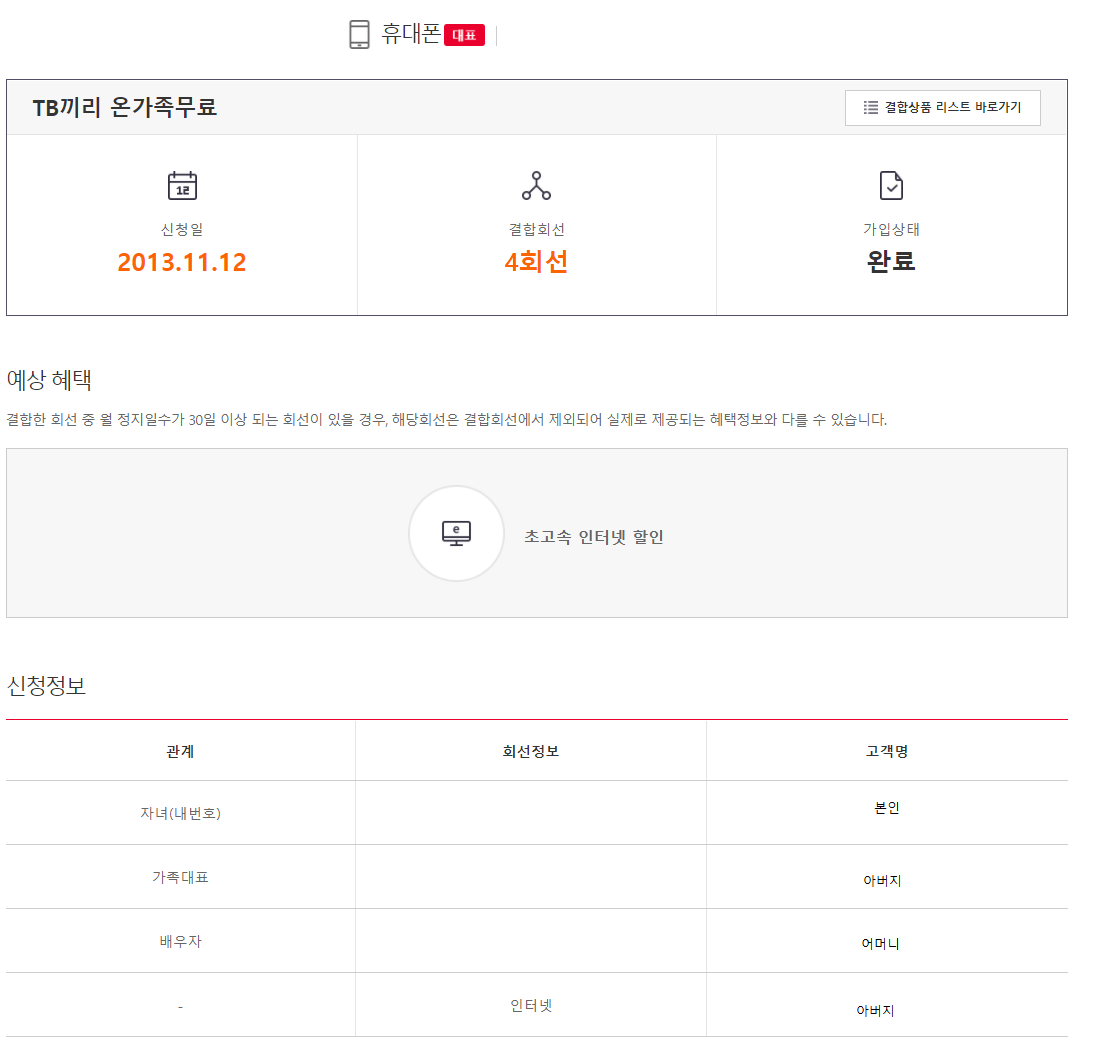Click the document checkmark icon above 가입상태
This screenshot has width=1097, height=1039.
click(891, 186)
